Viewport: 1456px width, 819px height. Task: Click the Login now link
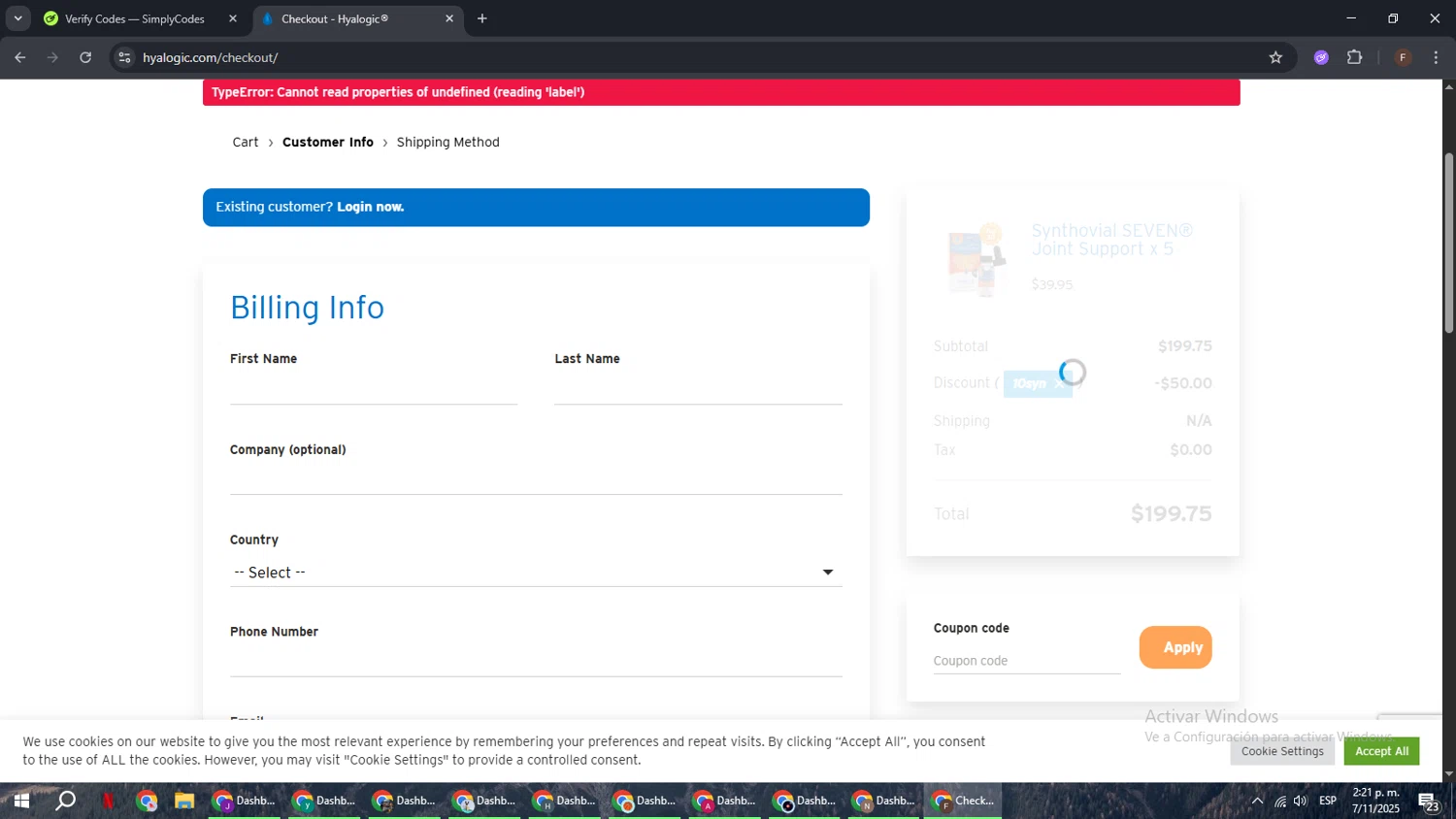tap(371, 207)
